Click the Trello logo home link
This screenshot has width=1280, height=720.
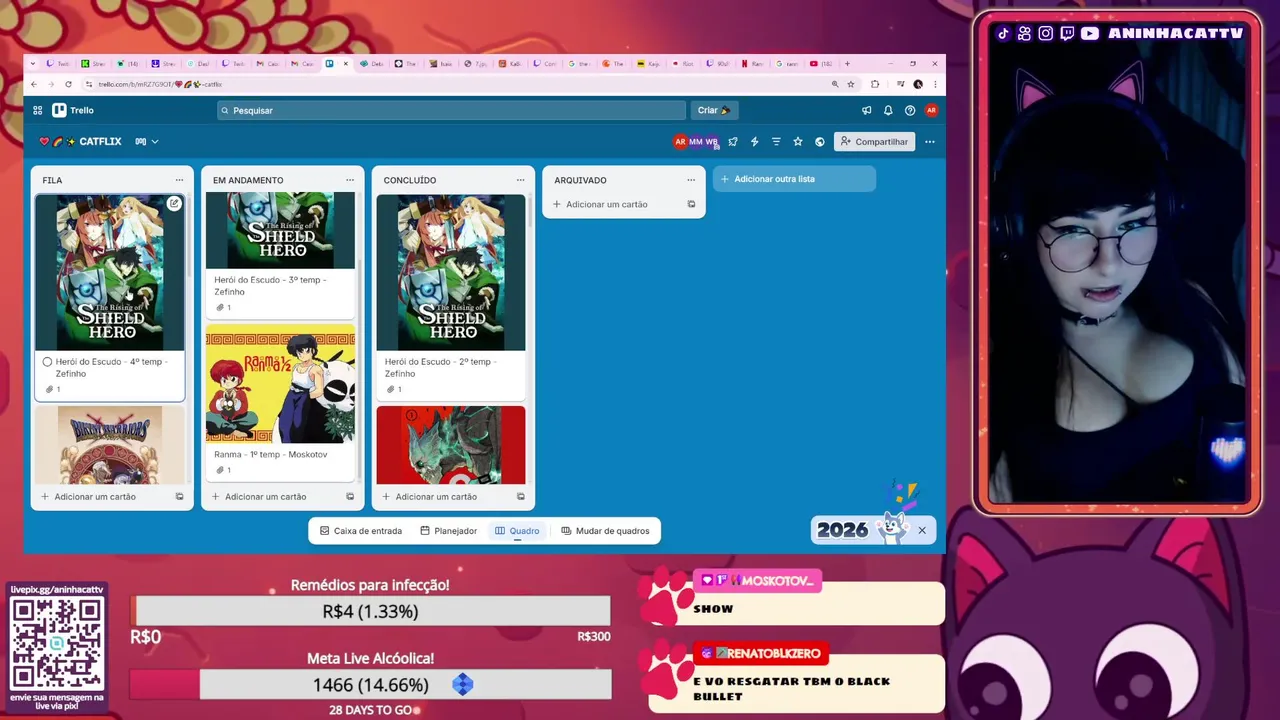click(x=74, y=110)
